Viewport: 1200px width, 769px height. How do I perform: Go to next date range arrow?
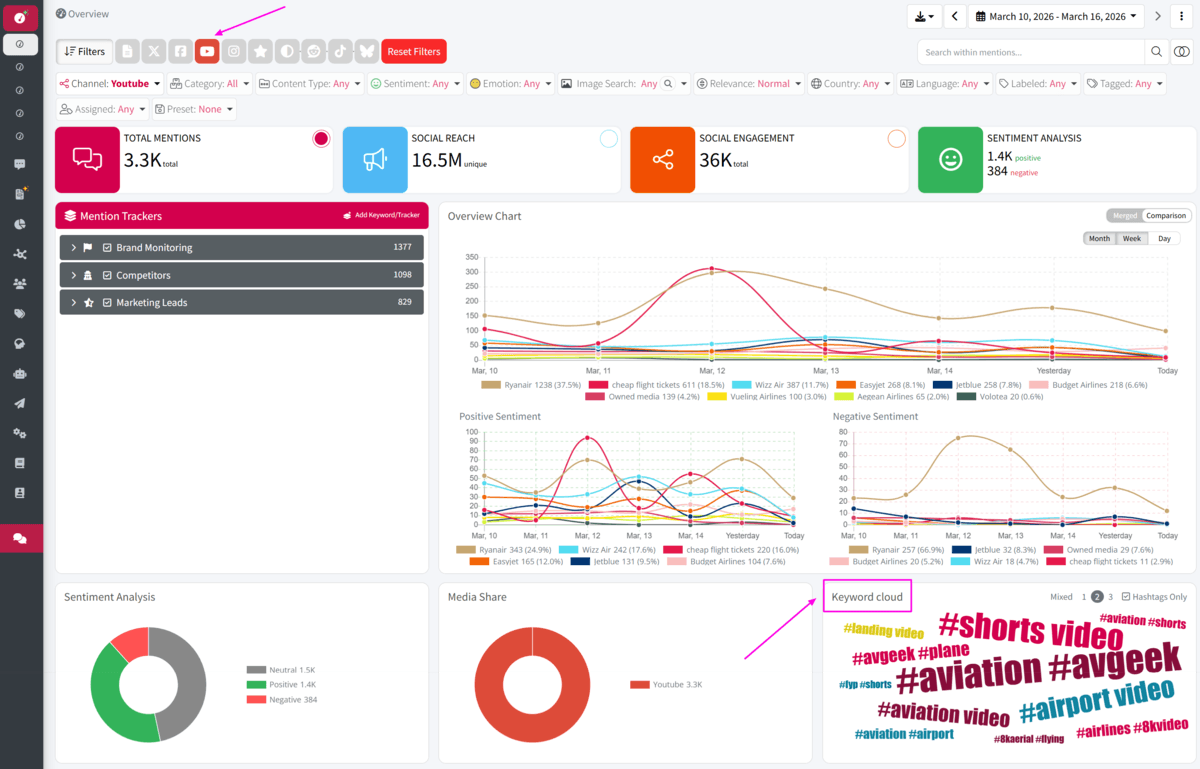click(1158, 16)
